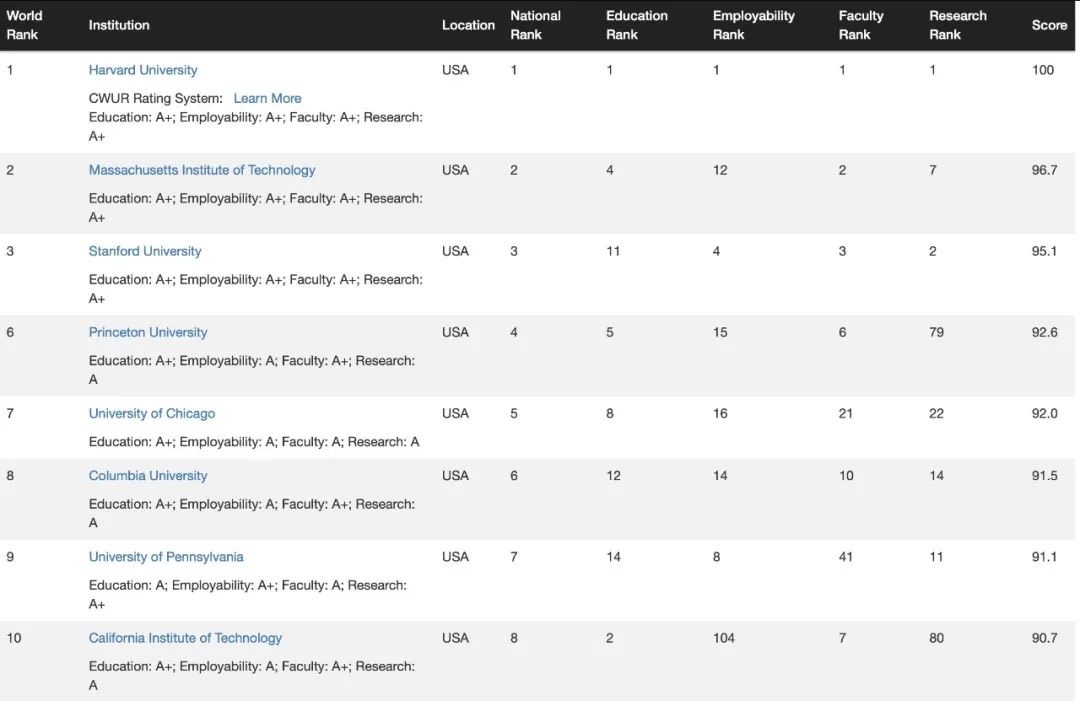Screen dimensions: 1080x701
Task: Click the Institution column header
Action: [118, 25]
